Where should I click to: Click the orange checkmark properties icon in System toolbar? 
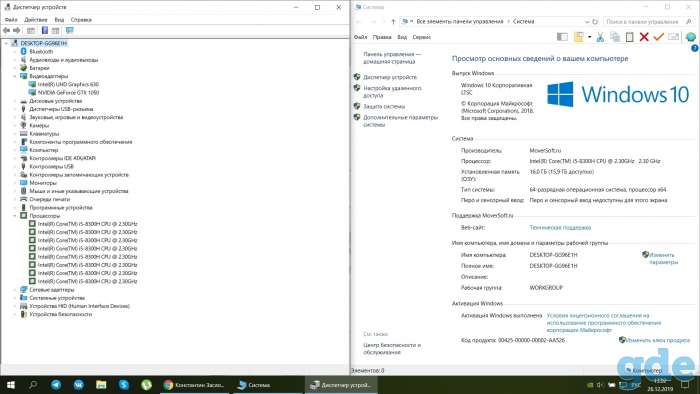(658, 37)
